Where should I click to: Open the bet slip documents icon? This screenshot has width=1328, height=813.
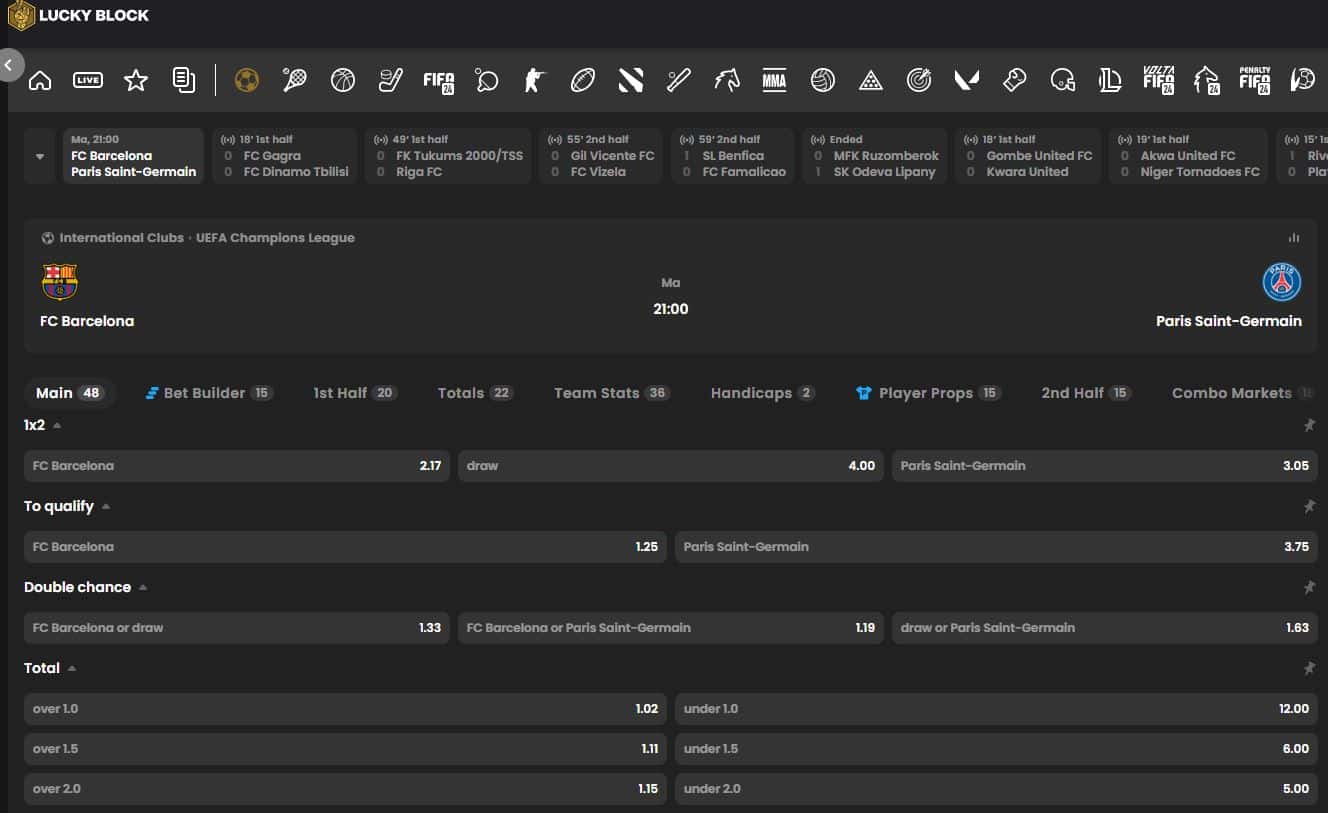pyautogui.click(x=184, y=80)
